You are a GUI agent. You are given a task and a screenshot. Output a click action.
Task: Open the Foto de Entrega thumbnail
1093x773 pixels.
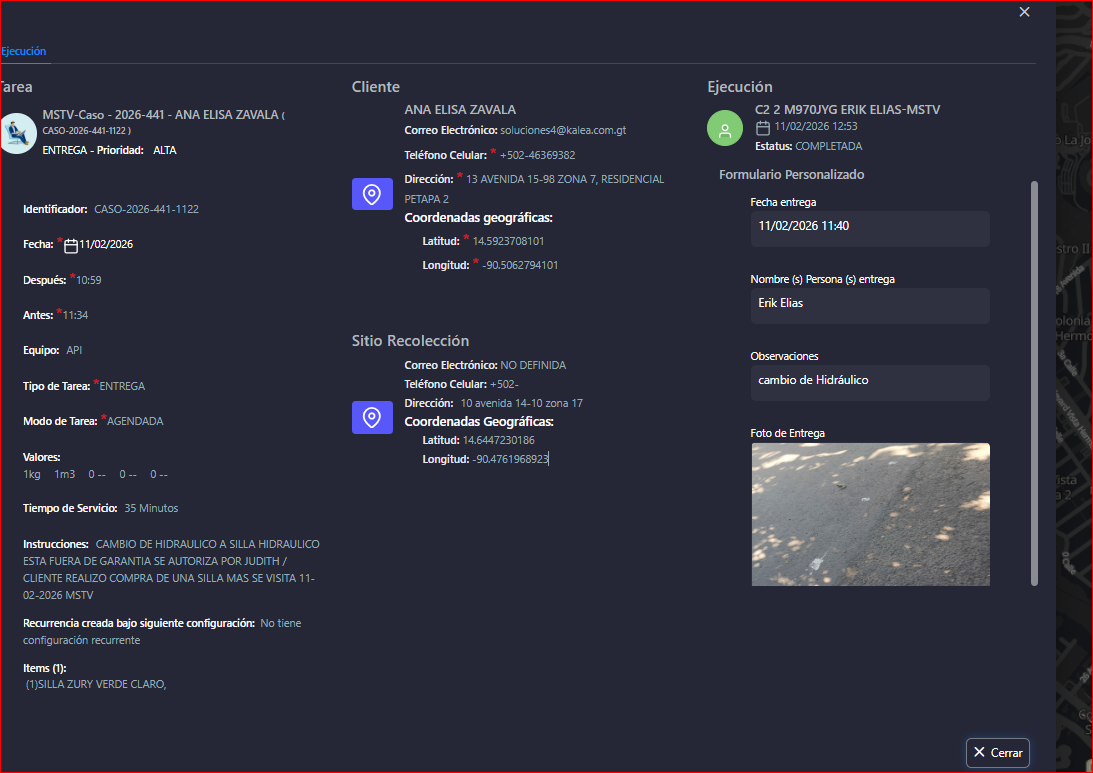point(870,514)
